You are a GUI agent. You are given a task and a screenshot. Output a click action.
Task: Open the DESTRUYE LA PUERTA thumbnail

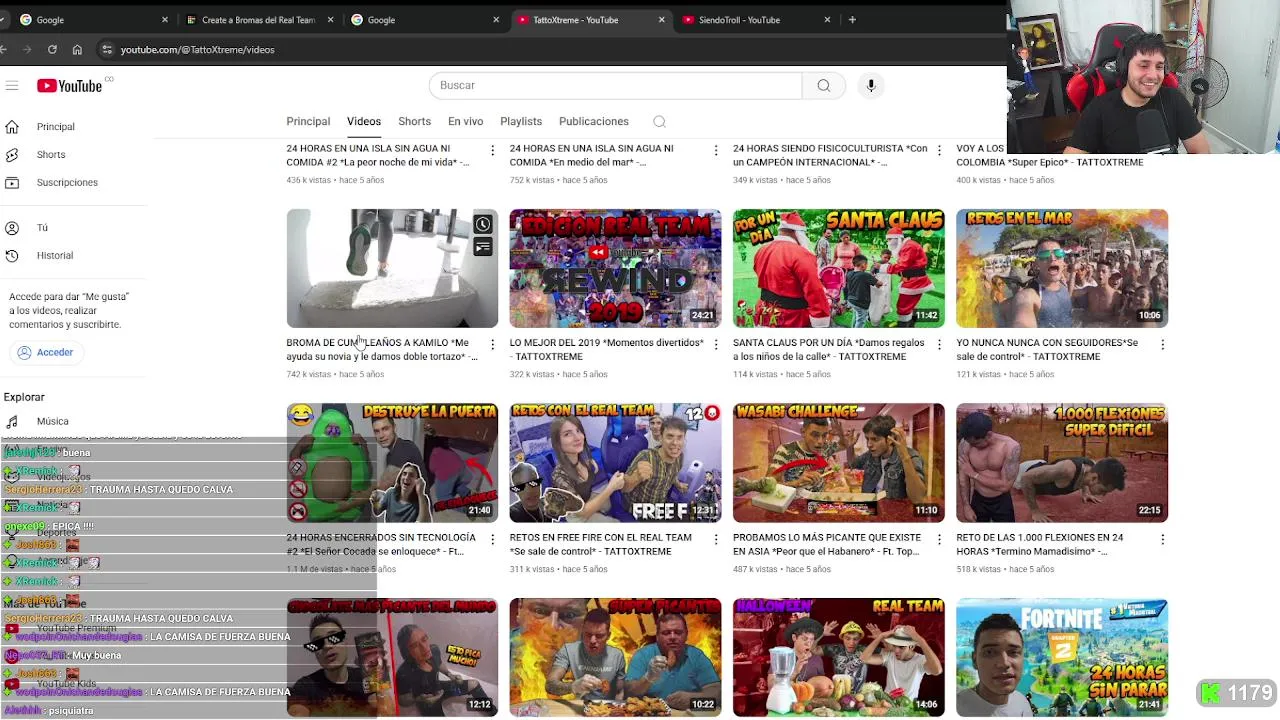pyautogui.click(x=392, y=463)
